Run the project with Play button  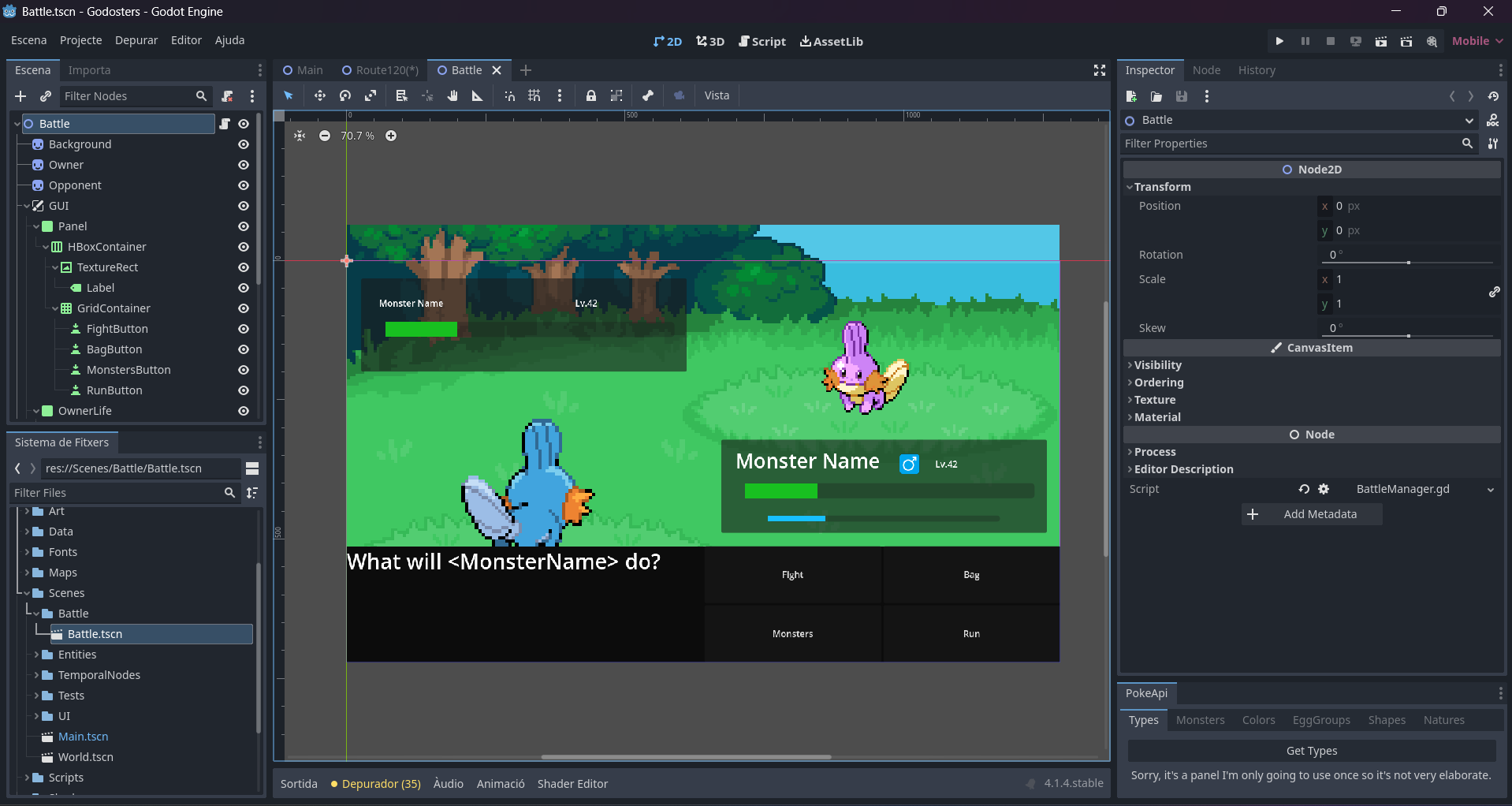(1279, 41)
